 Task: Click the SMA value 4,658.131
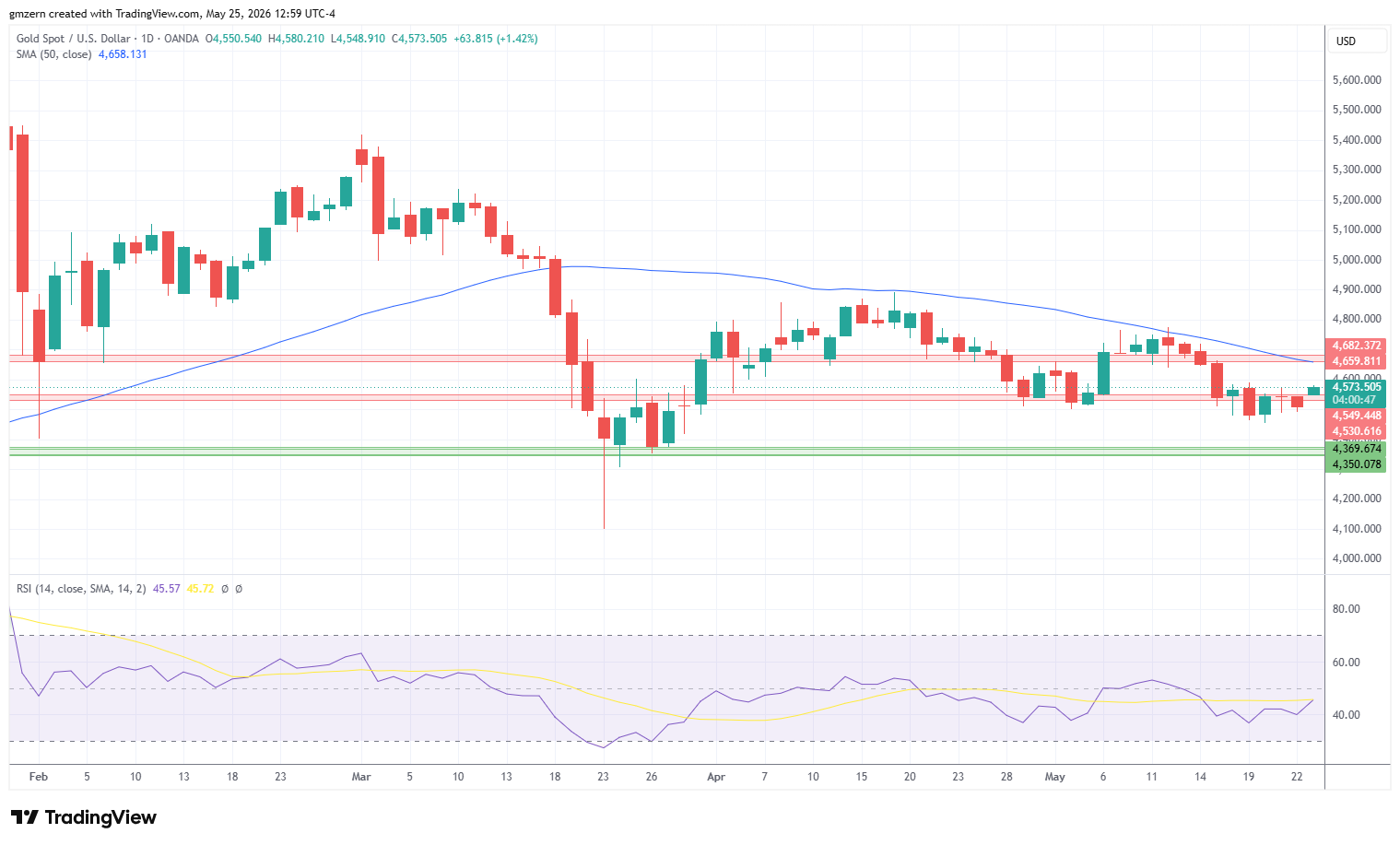123,54
